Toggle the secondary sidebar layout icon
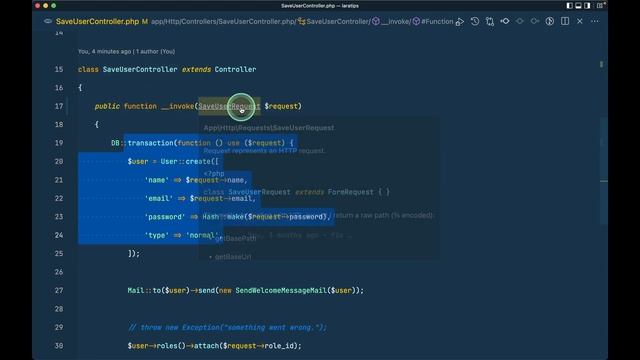 (x=587, y=6)
